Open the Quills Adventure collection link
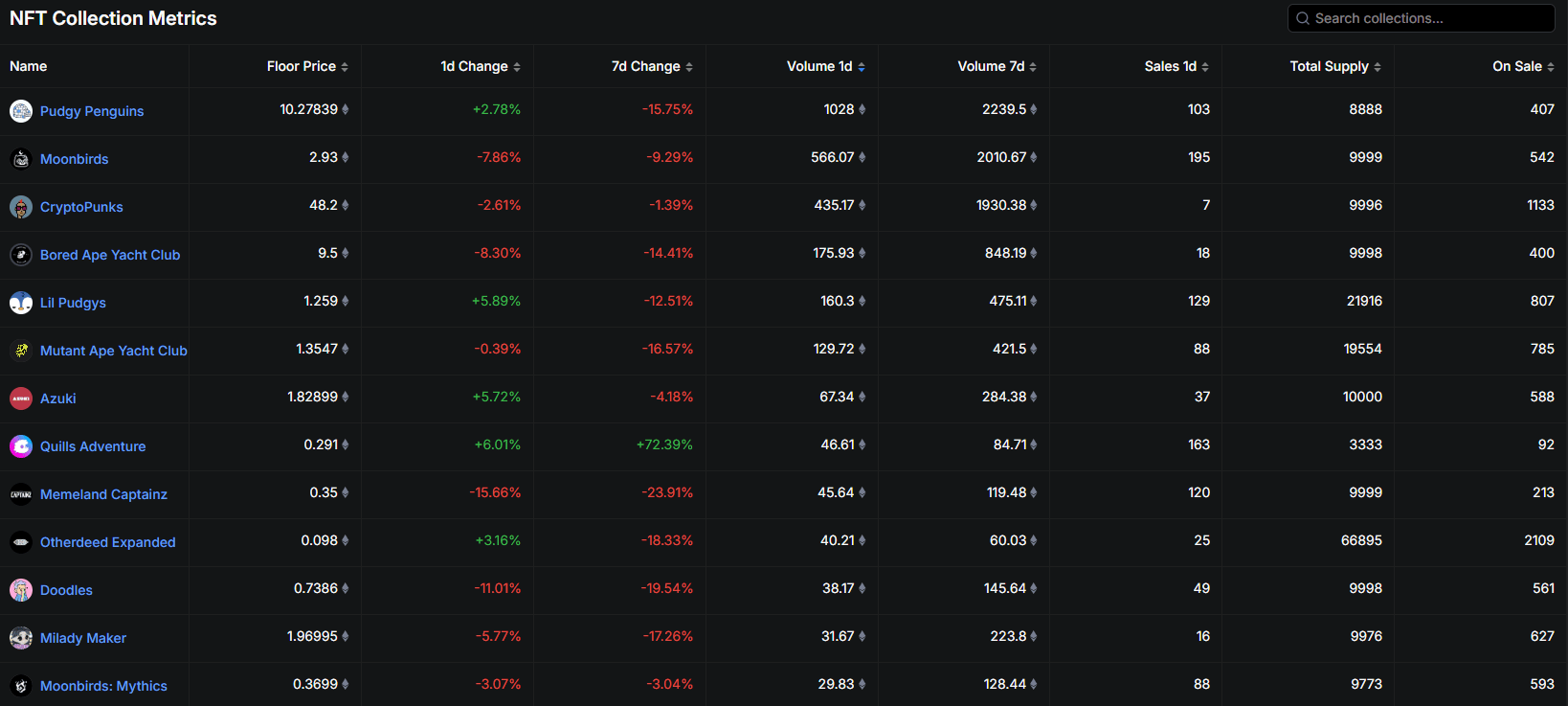This screenshot has width=1568, height=706. 93,446
